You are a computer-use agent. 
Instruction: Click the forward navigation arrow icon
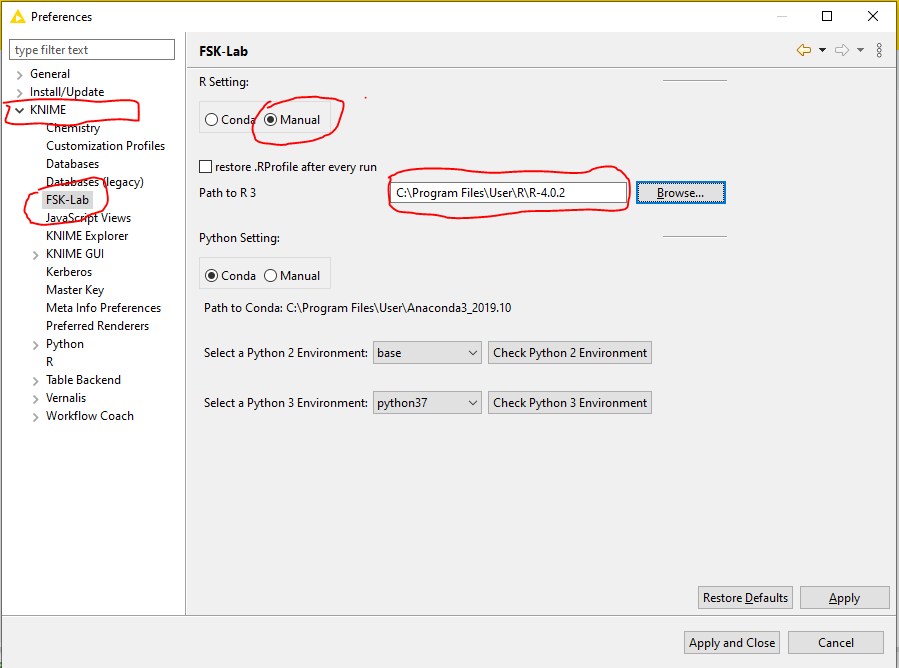(842, 50)
